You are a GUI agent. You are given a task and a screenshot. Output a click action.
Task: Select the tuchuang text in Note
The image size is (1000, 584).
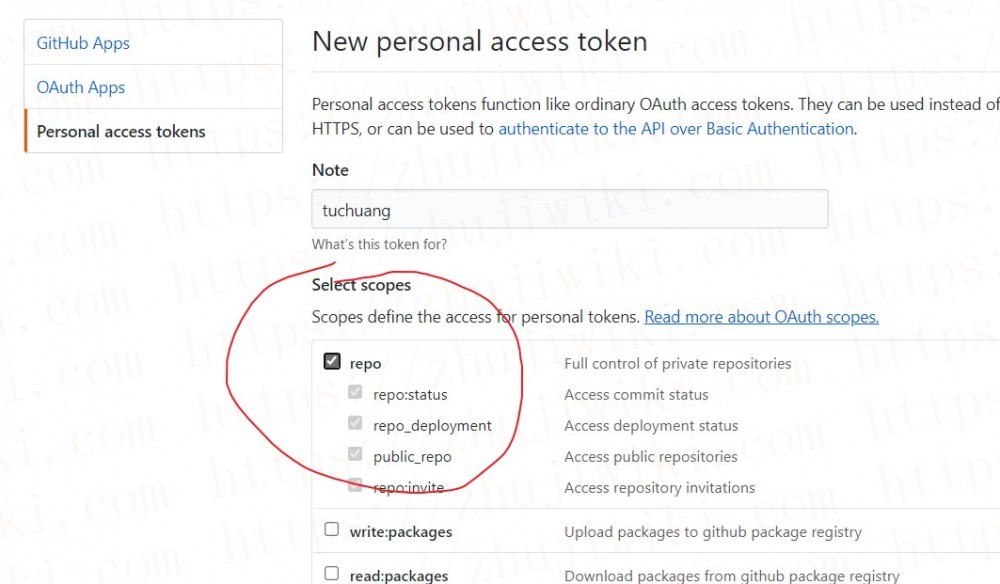(357, 209)
